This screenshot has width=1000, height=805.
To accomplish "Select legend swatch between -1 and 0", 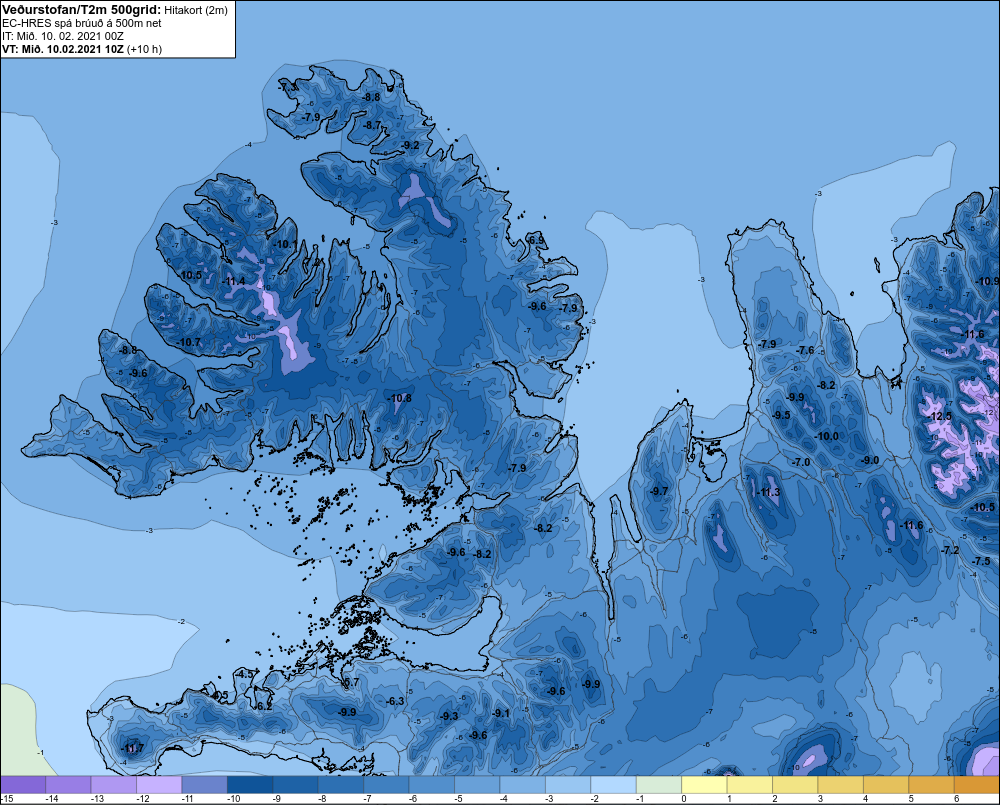I will point(659,785).
